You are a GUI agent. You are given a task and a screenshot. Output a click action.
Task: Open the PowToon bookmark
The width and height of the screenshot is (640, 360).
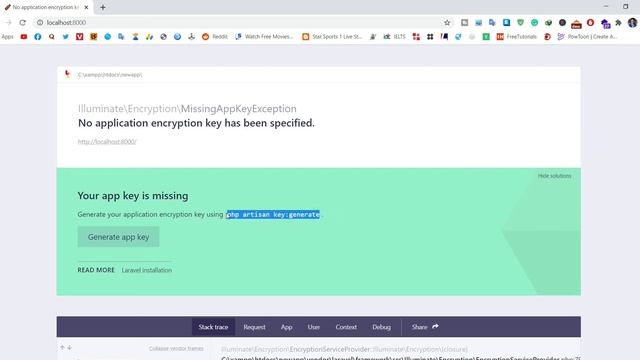587,37
